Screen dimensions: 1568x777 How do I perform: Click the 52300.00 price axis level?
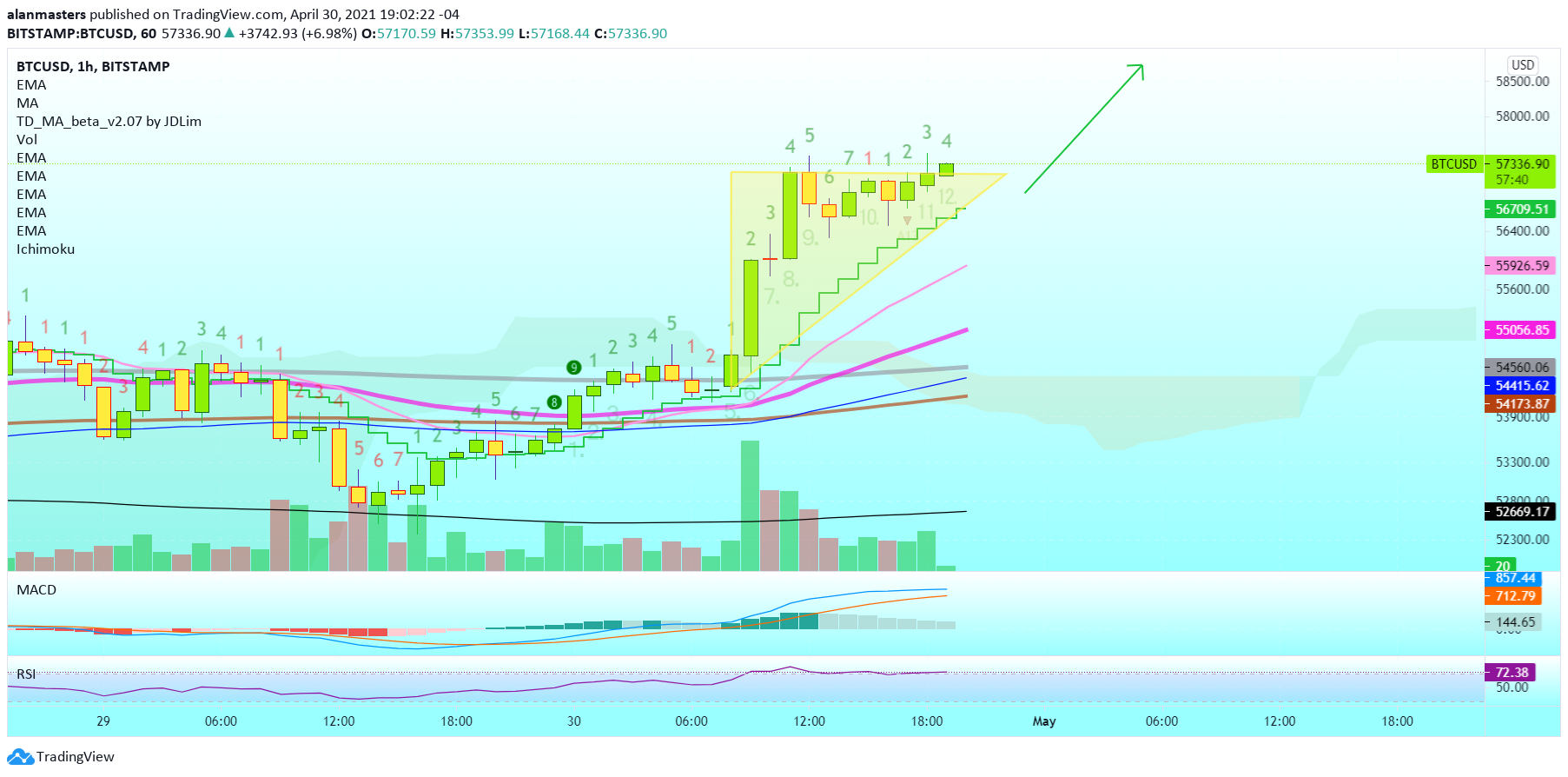point(1522,539)
